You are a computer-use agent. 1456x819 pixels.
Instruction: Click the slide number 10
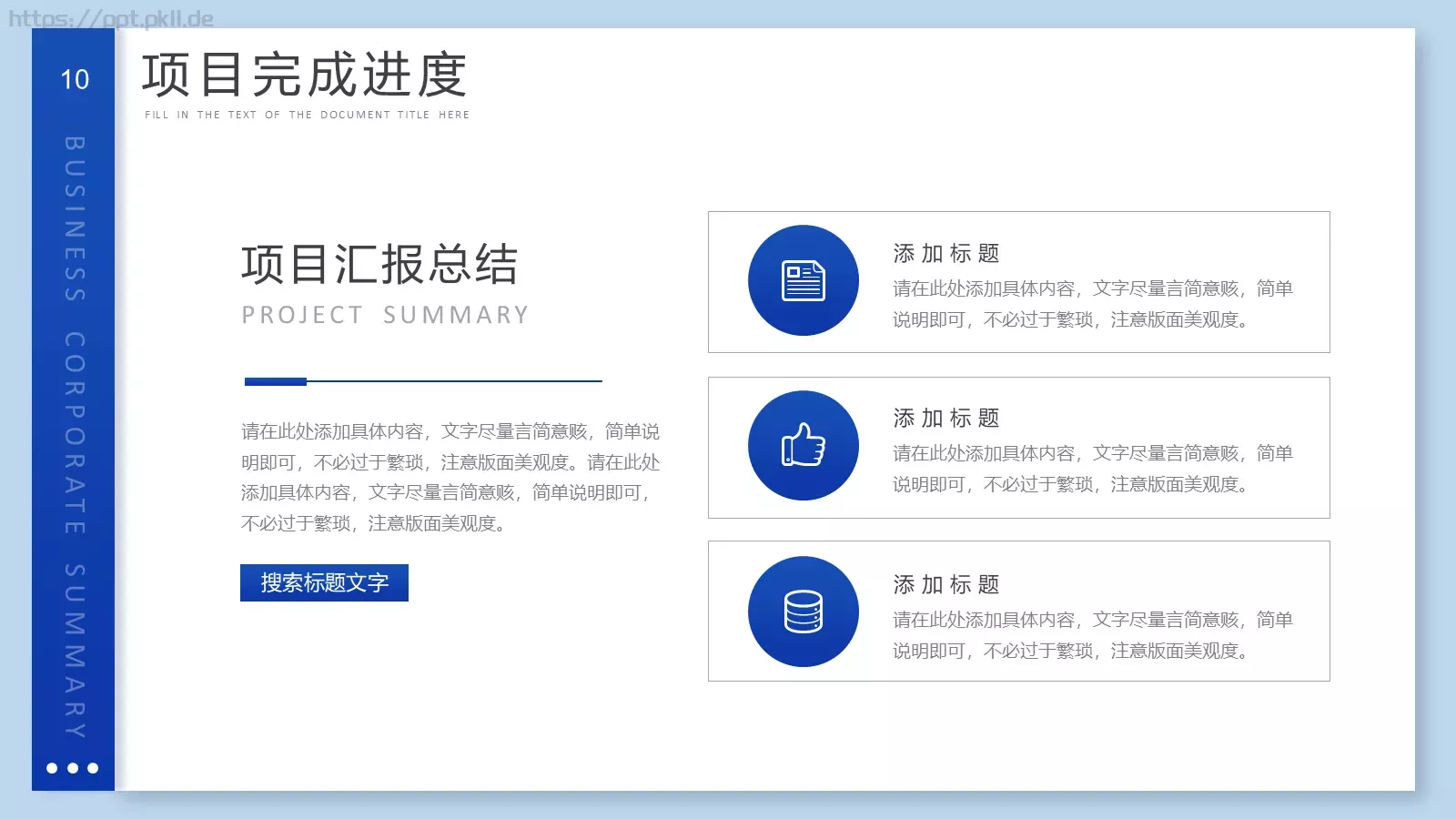click(75, 80)
